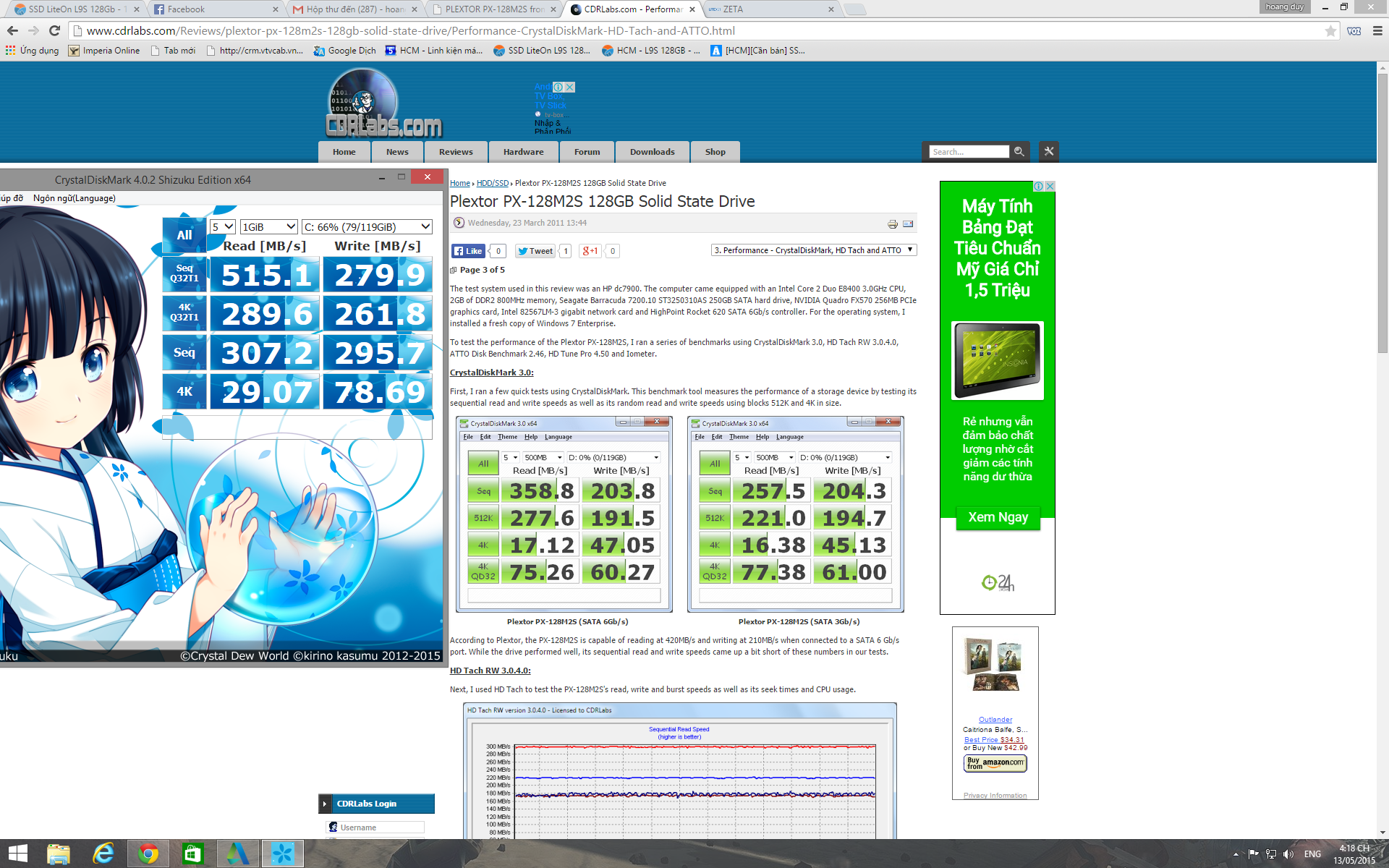
Task: Reload the page with the refresh icon
Action: [x=54, y=30]
